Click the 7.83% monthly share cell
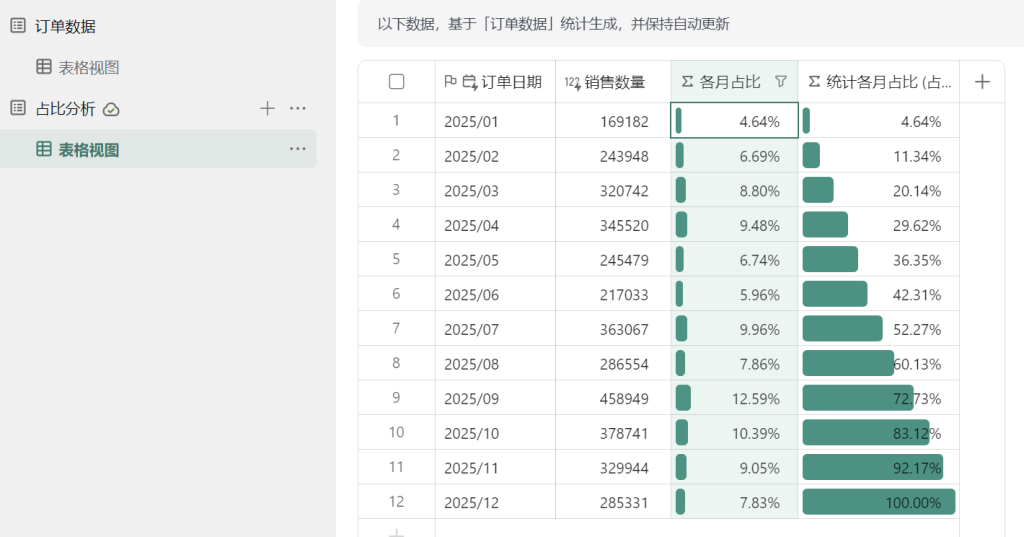Screen dimensions: 1024x537 734,502
